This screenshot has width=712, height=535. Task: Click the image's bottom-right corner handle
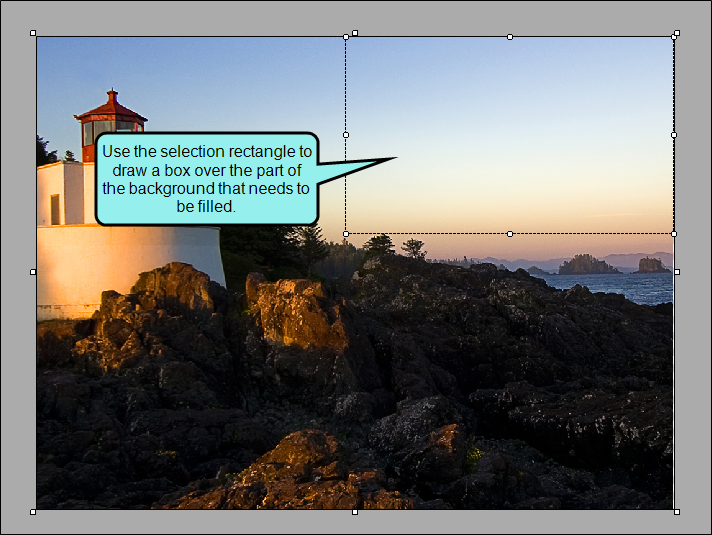(x=677, y=512)
